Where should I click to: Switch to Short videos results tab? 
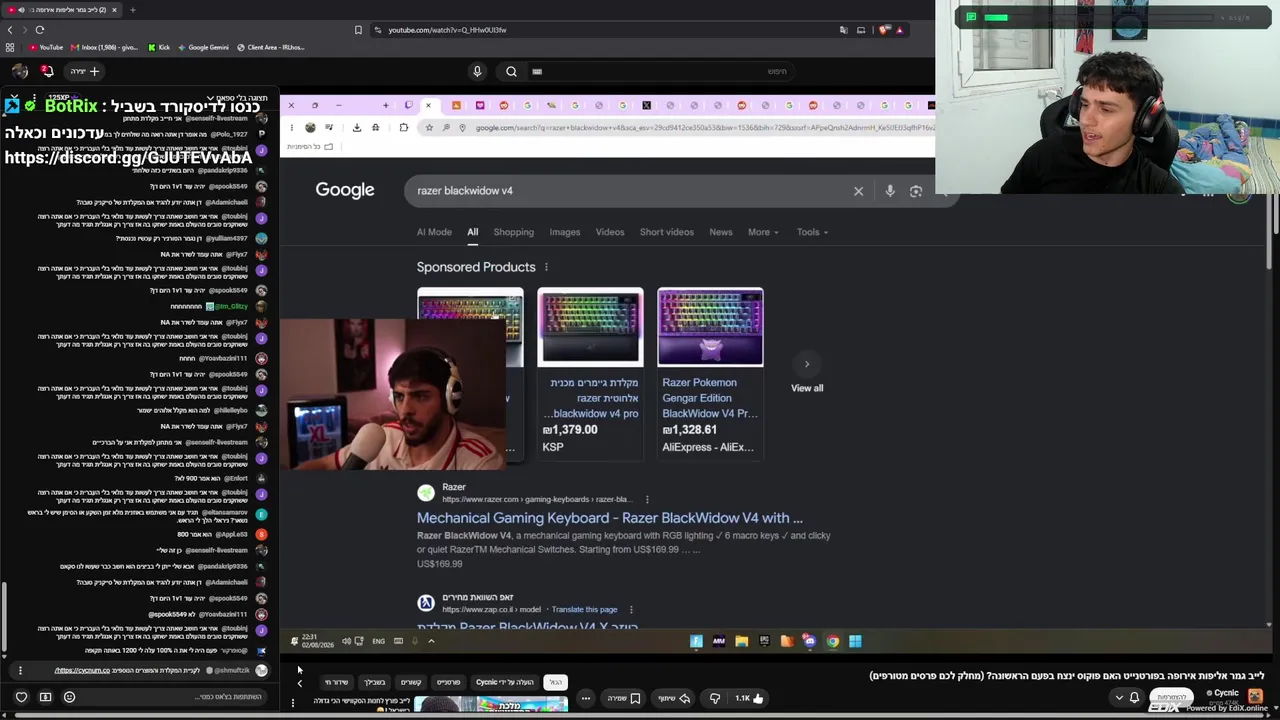(x=666, y=232)
